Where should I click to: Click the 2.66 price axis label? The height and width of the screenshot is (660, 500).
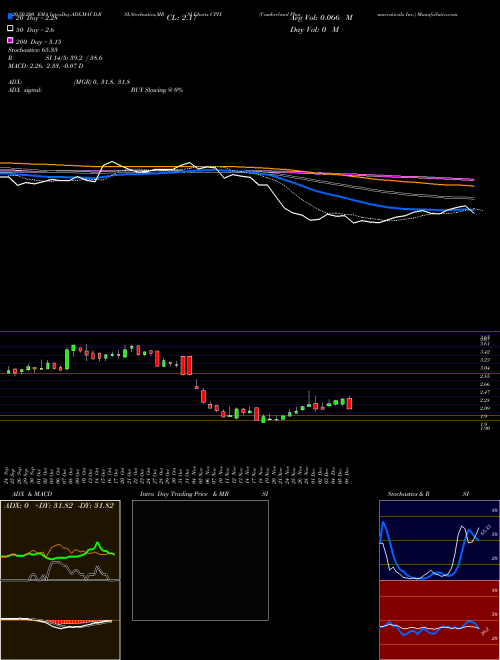click(x=485, y=384)
